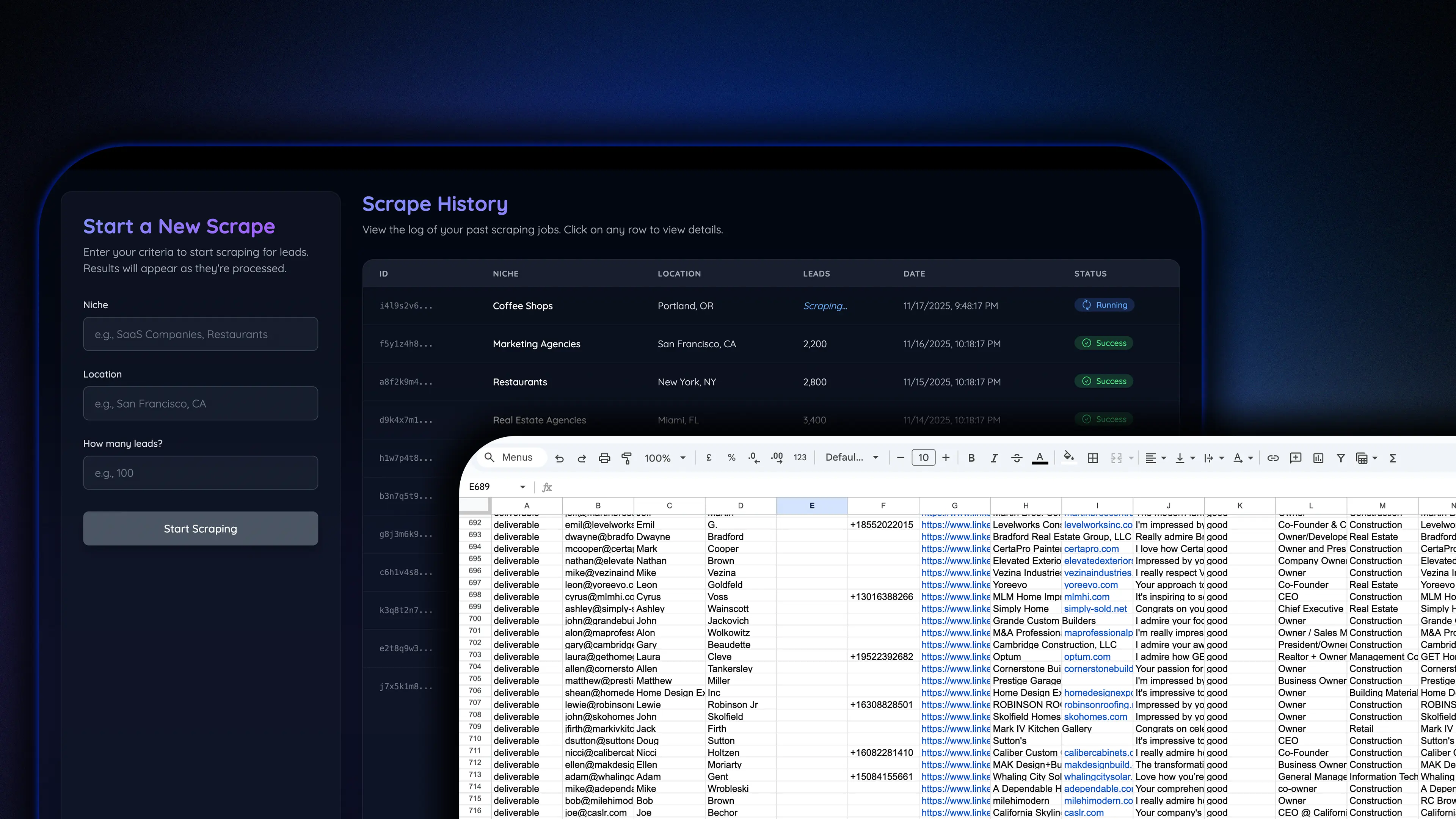
Task: Click the insert comment icon
Action: (1296, 458)
